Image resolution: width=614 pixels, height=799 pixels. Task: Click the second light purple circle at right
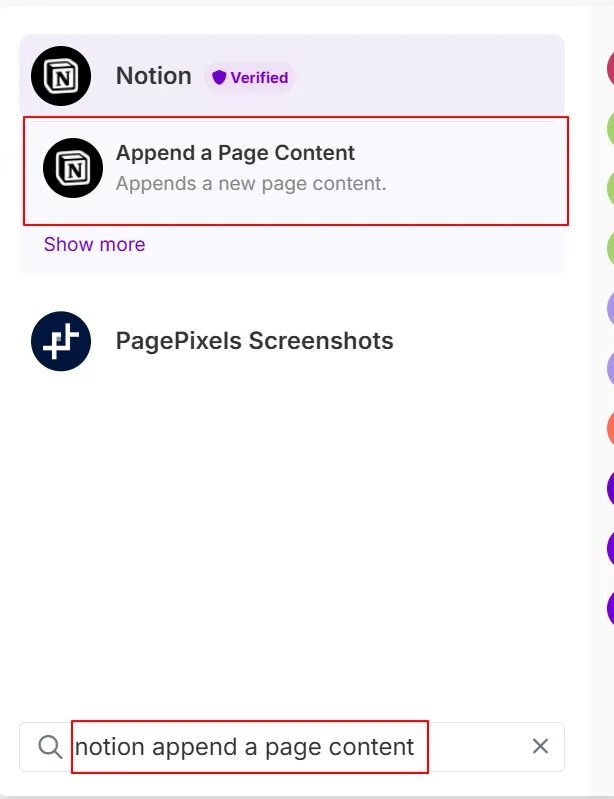(x=610, y=368)
